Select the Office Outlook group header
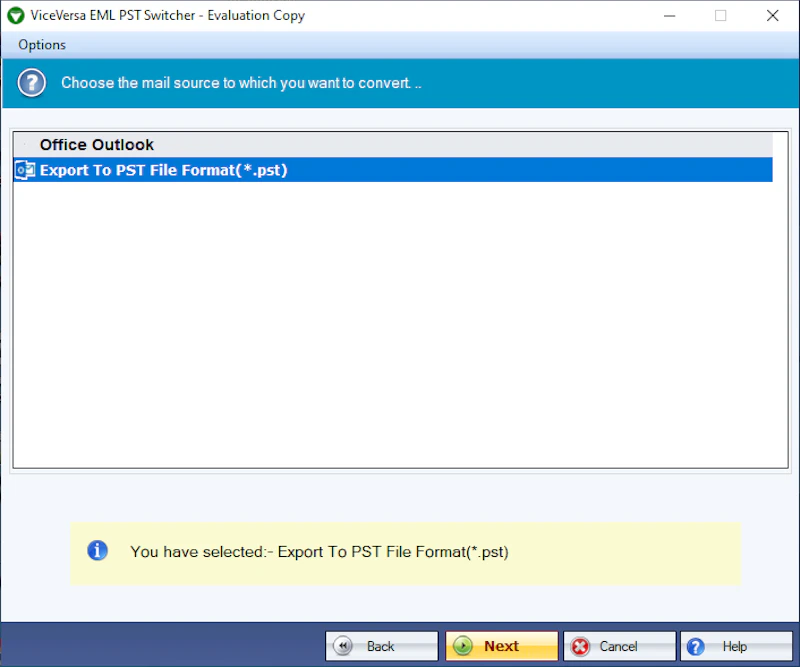The width and height of the screenshot is (800, 667). pos(393,145)
